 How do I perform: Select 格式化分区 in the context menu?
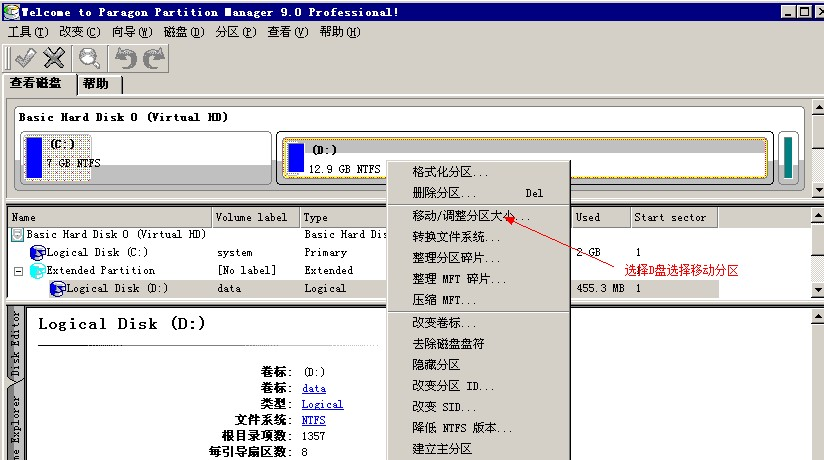(x=450, y=173)
